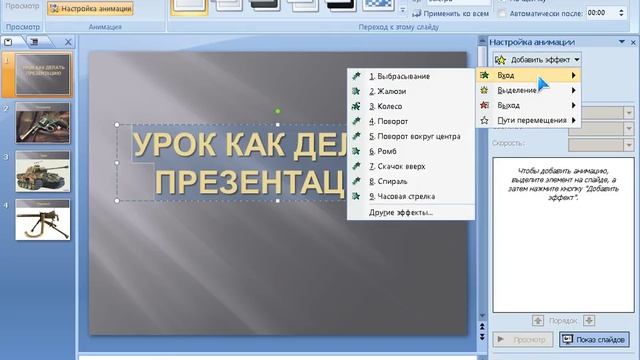
Task: Go to next slide double arrow
Action: [x=482, y=336]
